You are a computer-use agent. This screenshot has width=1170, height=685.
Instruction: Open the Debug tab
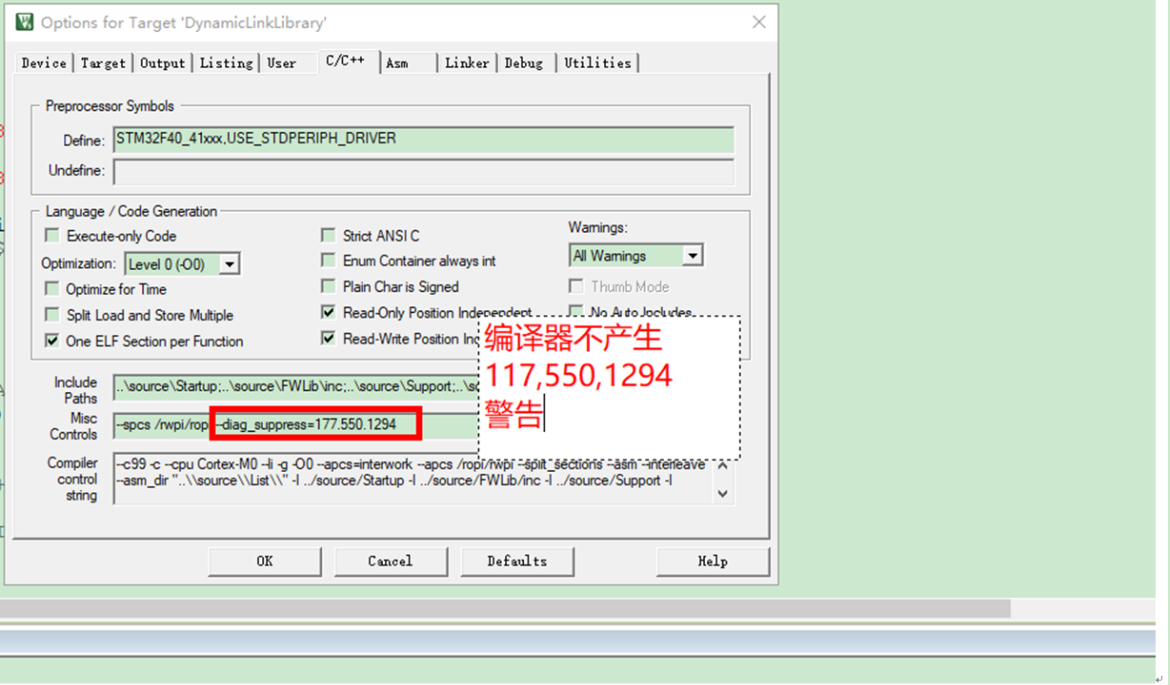tap(524, 63)
